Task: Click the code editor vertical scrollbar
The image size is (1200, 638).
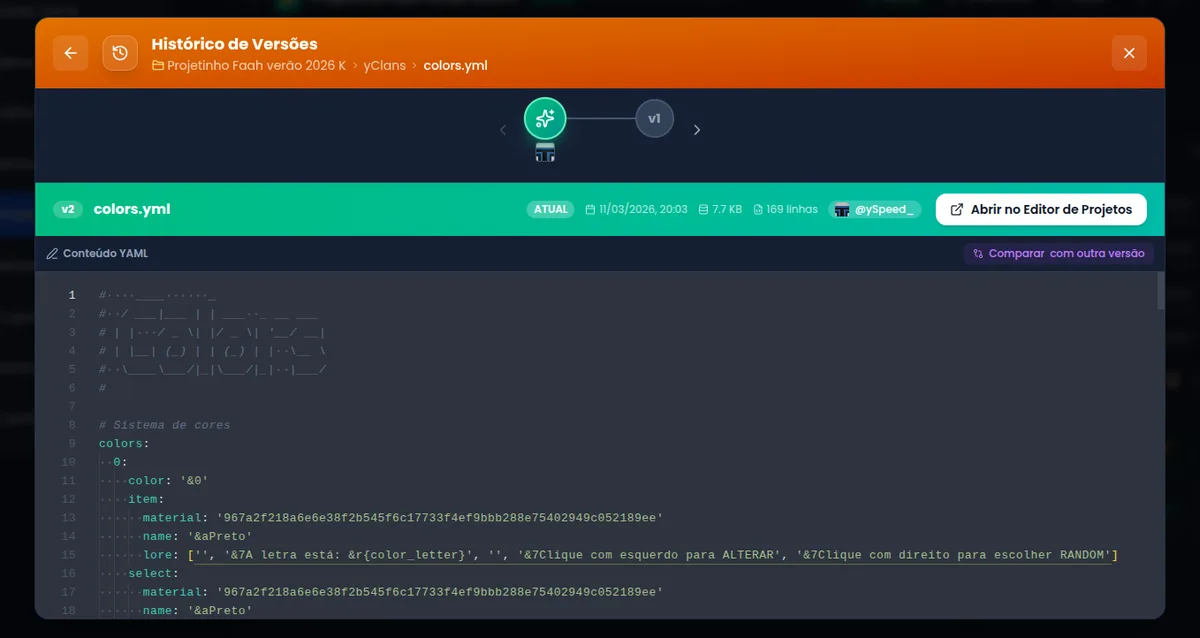Action: point(1160,291)
